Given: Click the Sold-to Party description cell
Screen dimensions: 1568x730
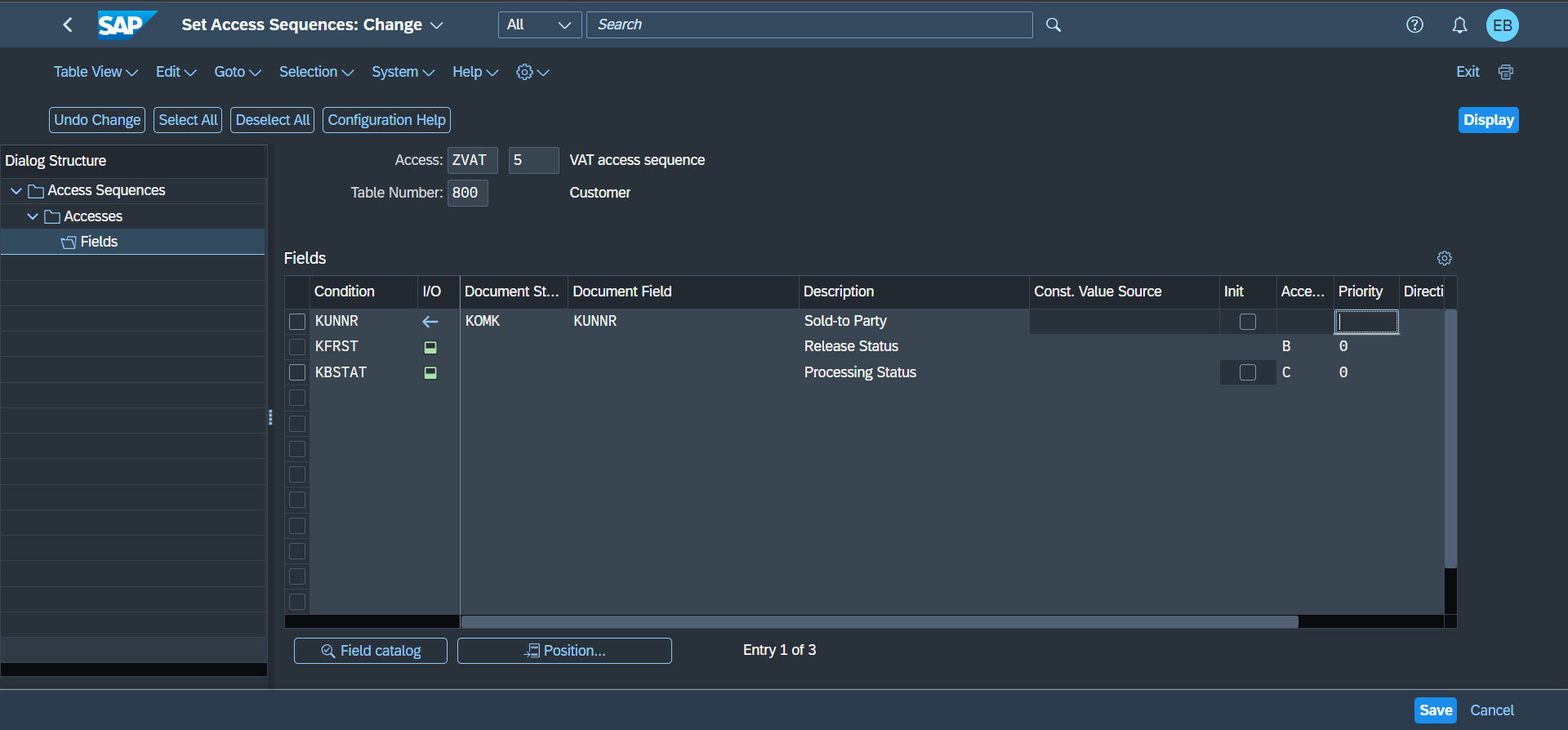Looking at the screenshot, I should pyautogui.click(x=914, y=321).
